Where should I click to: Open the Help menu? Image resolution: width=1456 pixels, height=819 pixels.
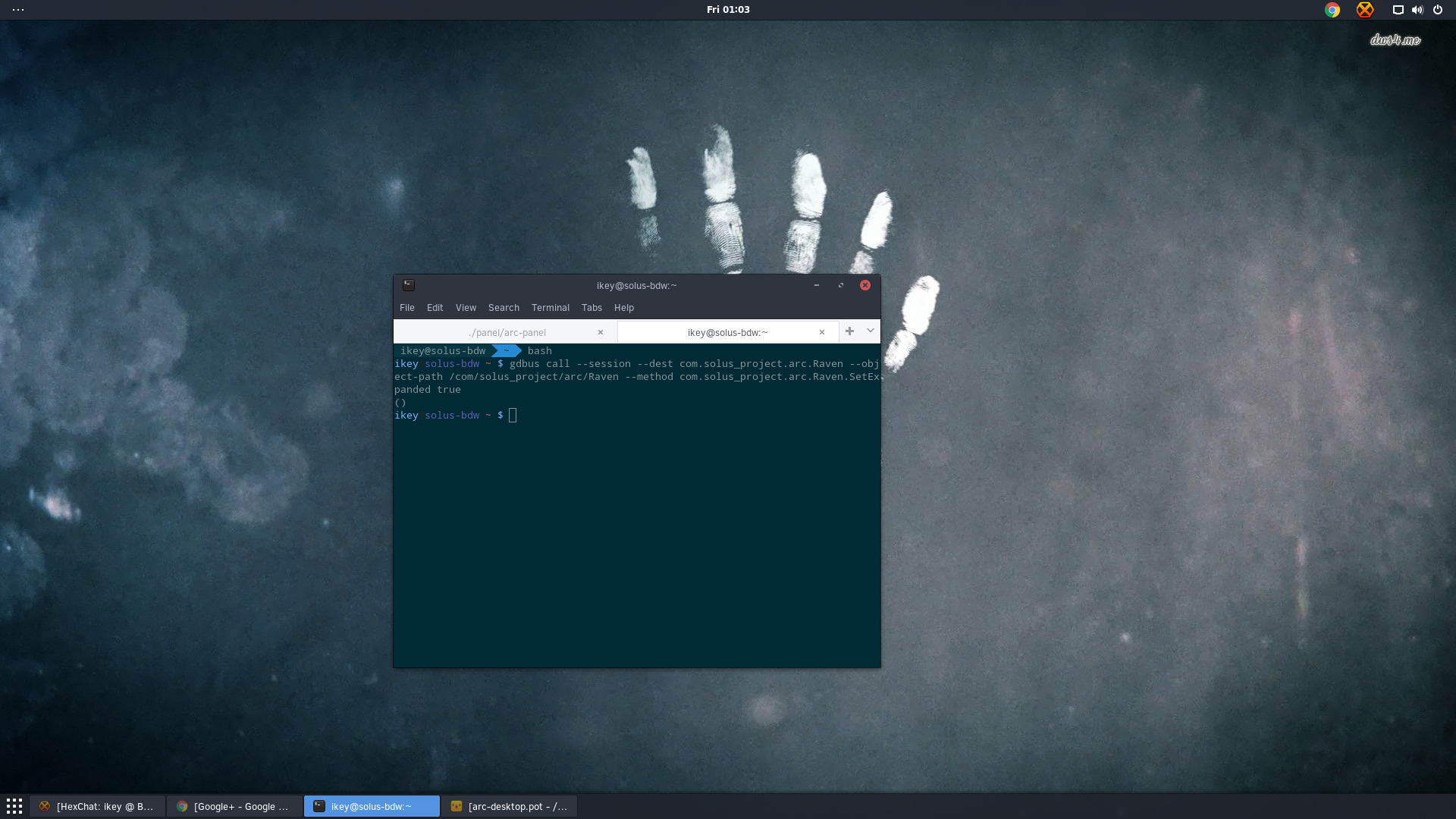point(624,308)
